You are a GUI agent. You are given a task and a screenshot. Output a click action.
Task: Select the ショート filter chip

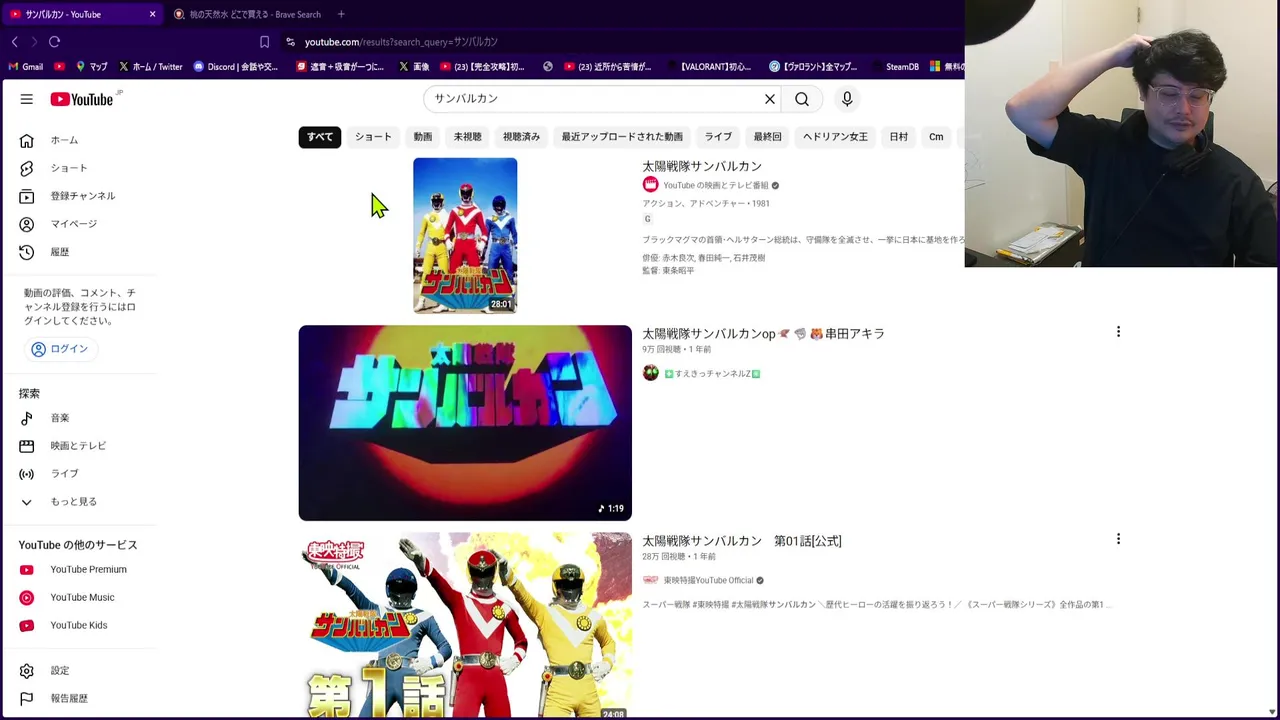pyautogui.click(x=373, y=137)
